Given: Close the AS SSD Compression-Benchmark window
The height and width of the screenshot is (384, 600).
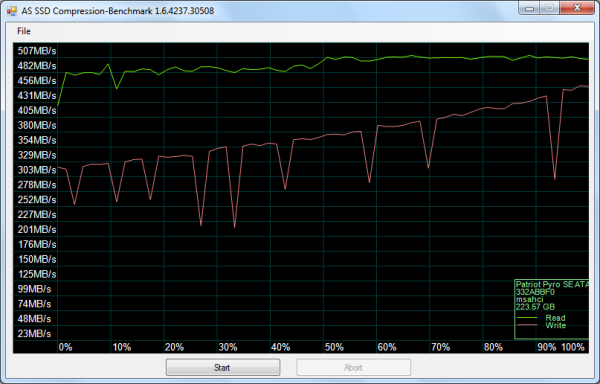Looking at the screenshot, I should [x=578, y=8].
